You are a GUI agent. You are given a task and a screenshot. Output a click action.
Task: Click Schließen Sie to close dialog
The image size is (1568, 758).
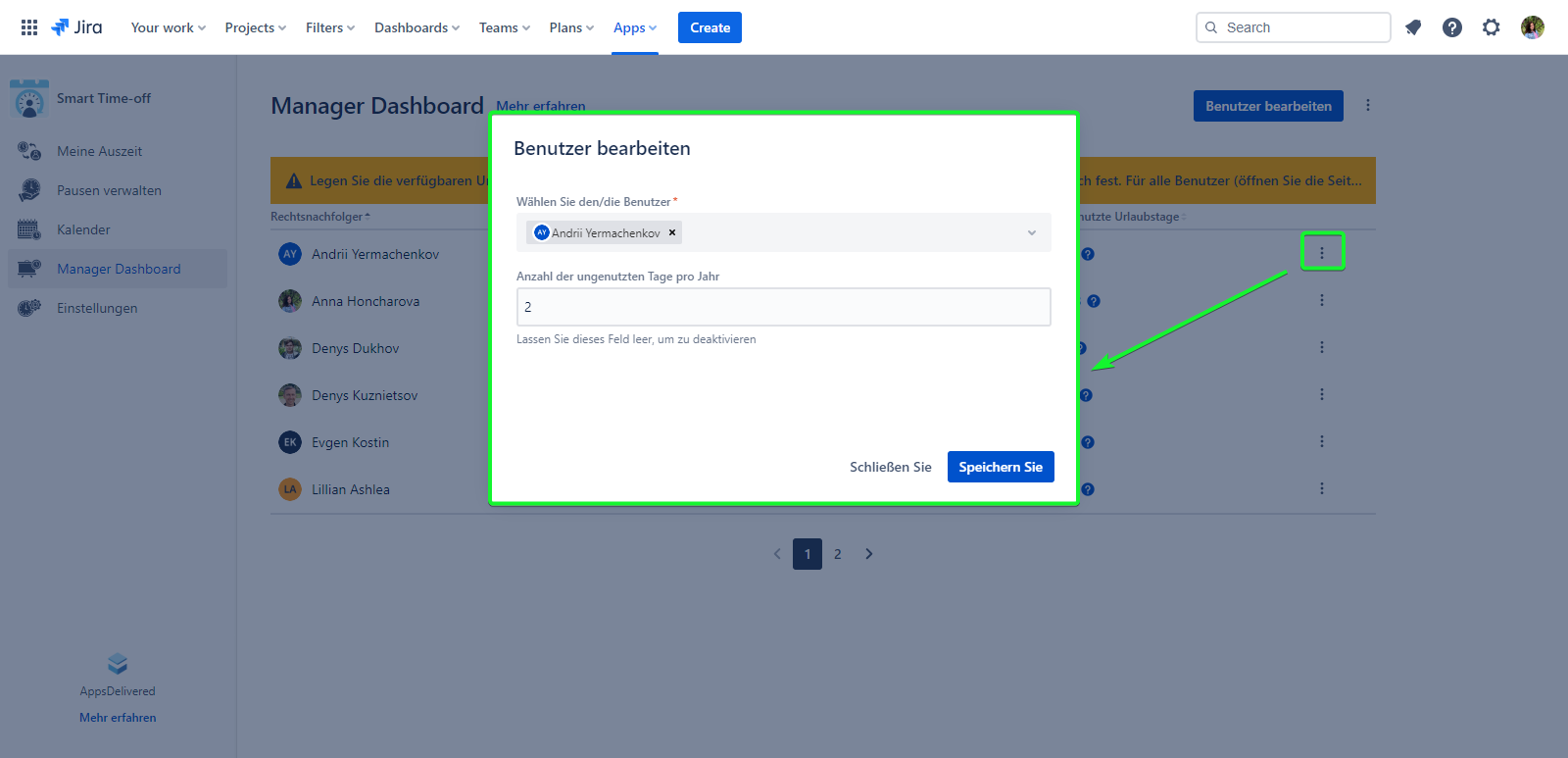pyautogui.click(x=890, y=467)
